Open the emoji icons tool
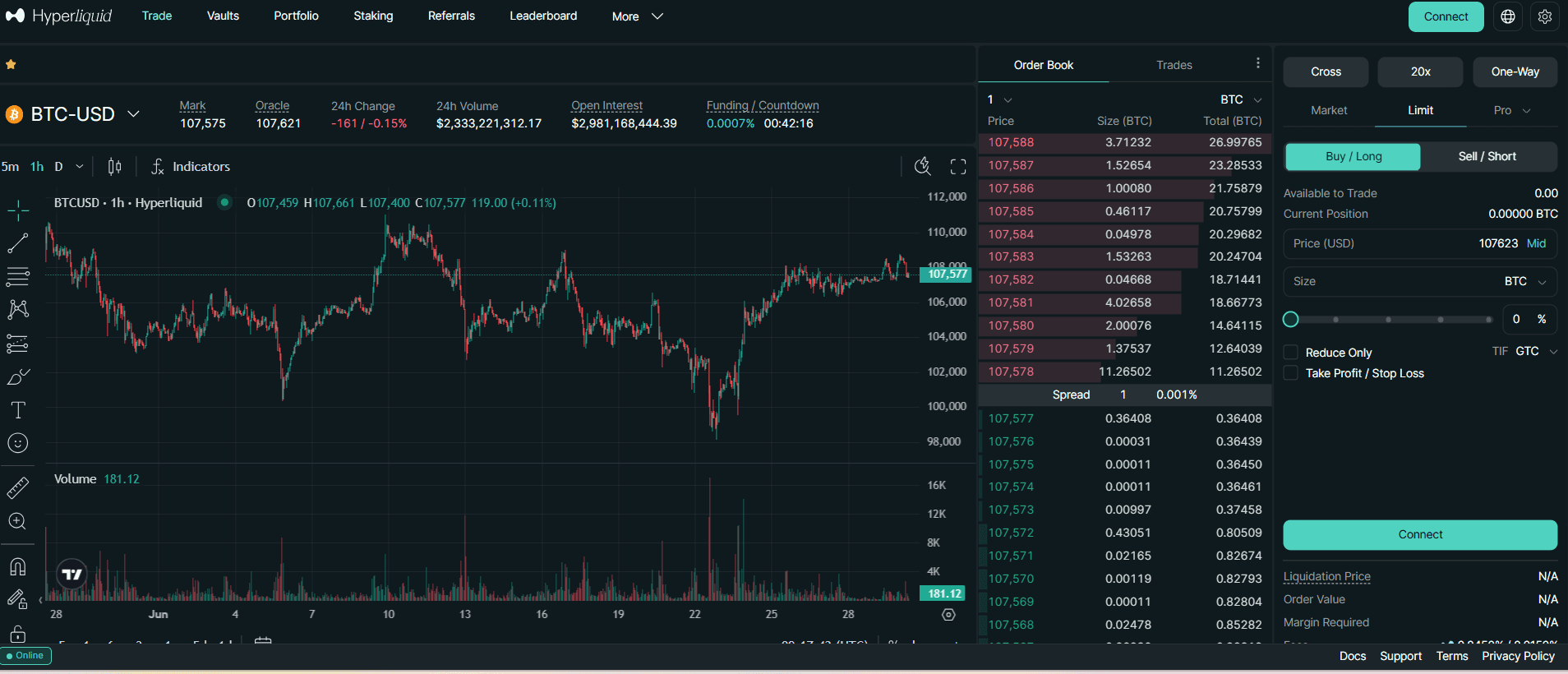Screen dimensions: 1568x674 tap(18, 444)
